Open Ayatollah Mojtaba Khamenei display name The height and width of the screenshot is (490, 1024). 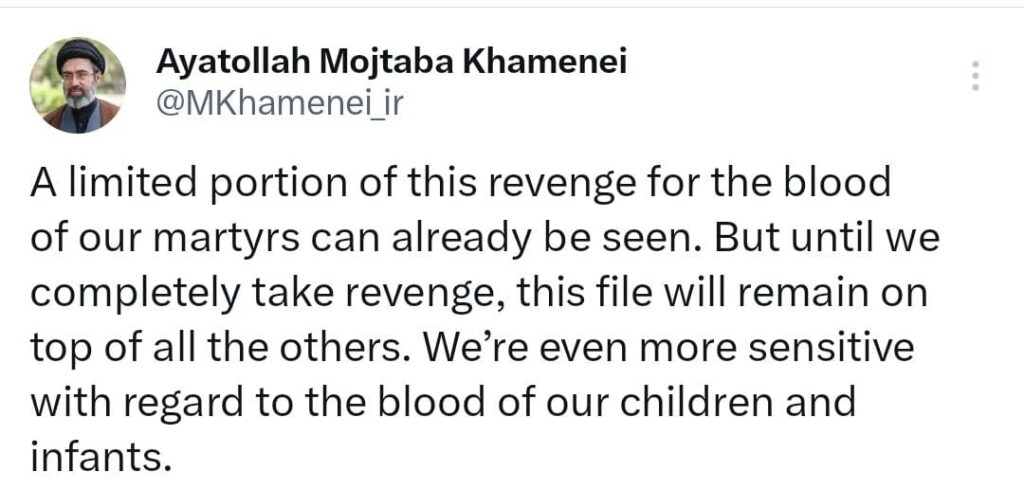(x=392, y=62)
